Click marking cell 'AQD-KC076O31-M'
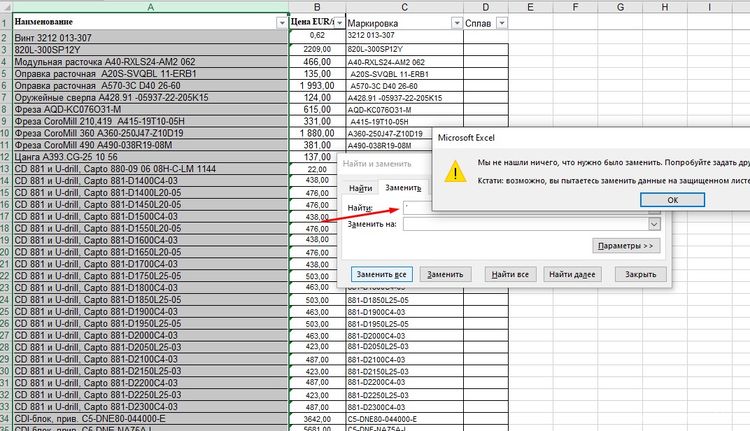The height and width of the screenshot is (431, 750). click(x=405, y=109)
